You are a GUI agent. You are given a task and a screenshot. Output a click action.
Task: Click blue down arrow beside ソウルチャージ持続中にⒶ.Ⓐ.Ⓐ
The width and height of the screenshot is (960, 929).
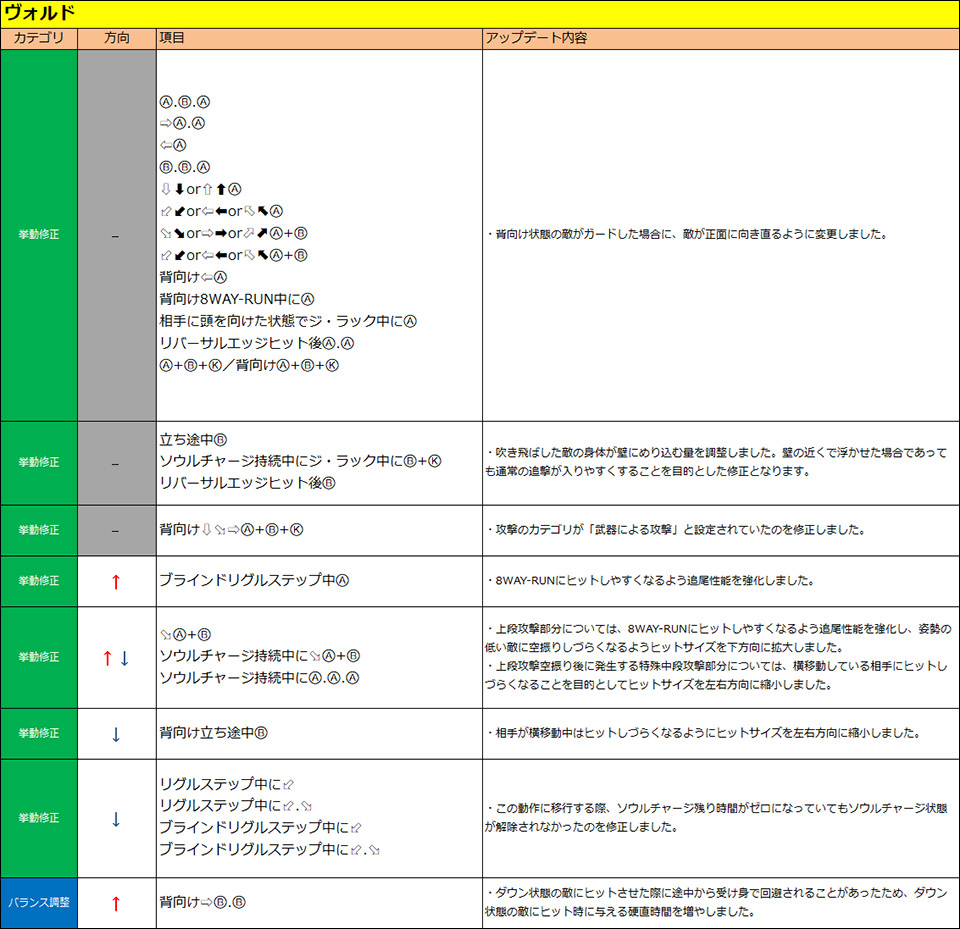tap(125, 658)
